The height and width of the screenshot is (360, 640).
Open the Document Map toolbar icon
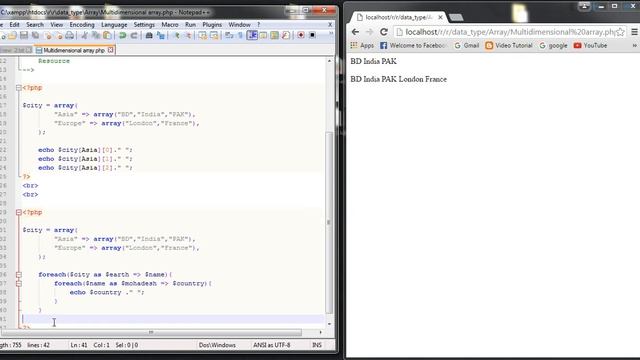pos(274,36)
